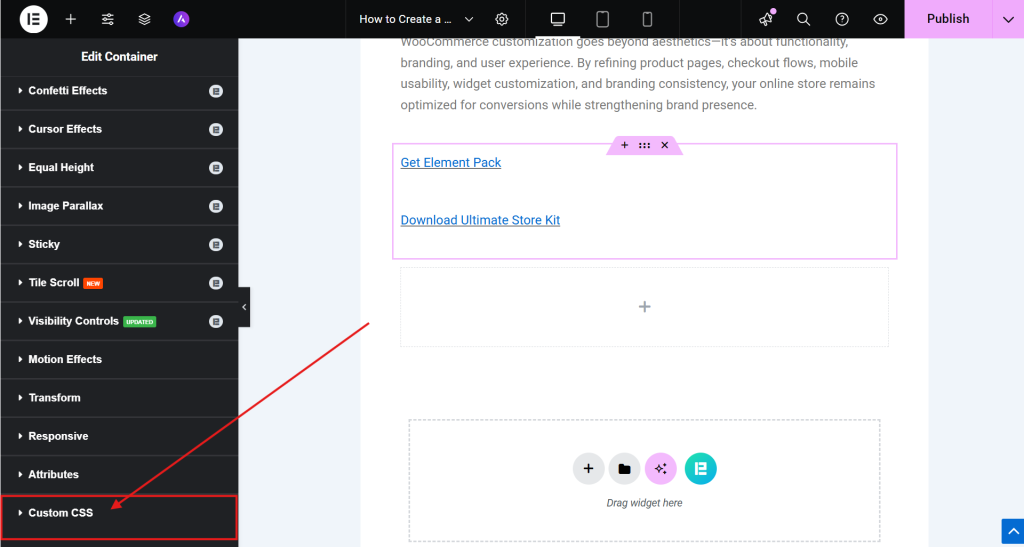Switch to tablet preview mode
This screenshot has width=1024, height=547.
[x=603, y=19]
